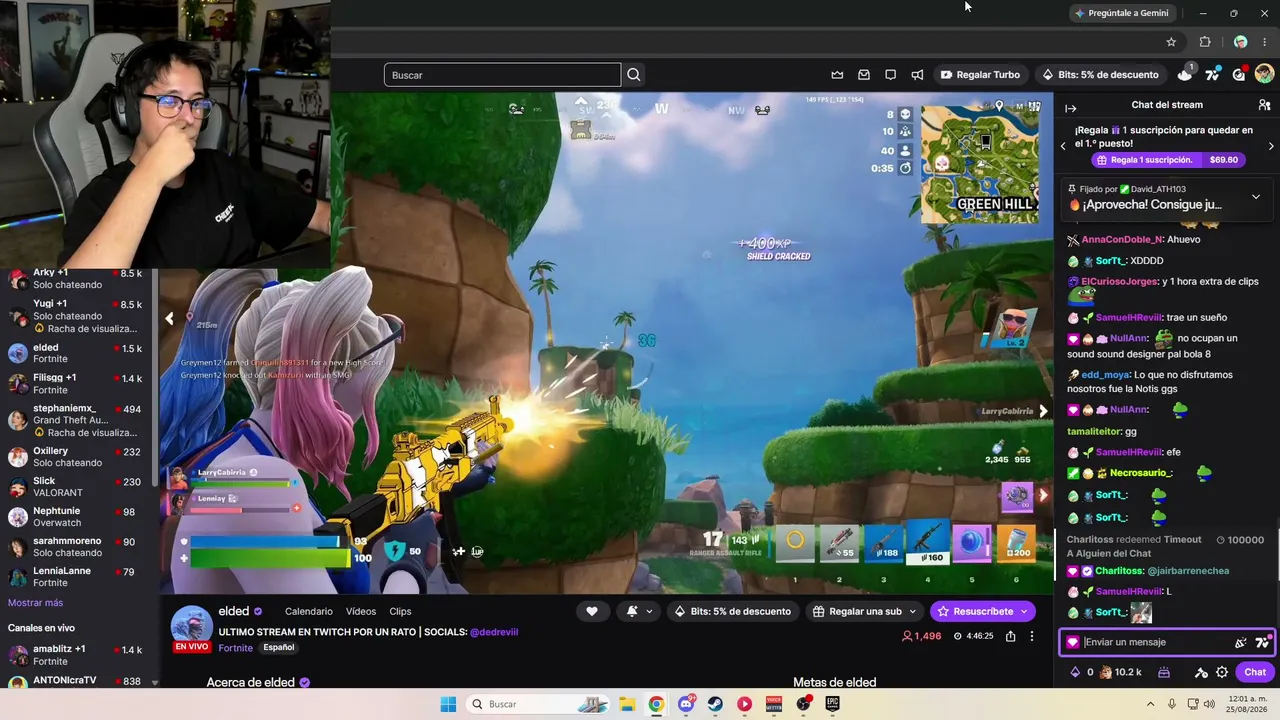1280x720 pixels.
Task: Open the megaphone announcements icon
Action: click(917, 75)
